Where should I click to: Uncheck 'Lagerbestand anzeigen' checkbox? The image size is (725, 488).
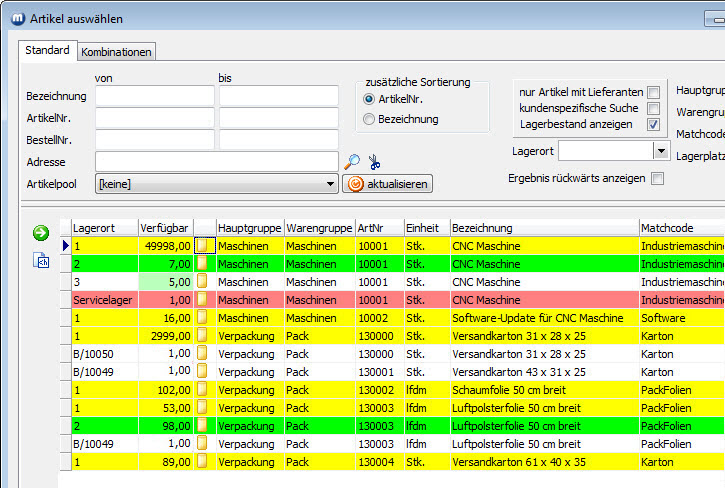(x=653, y=125)
